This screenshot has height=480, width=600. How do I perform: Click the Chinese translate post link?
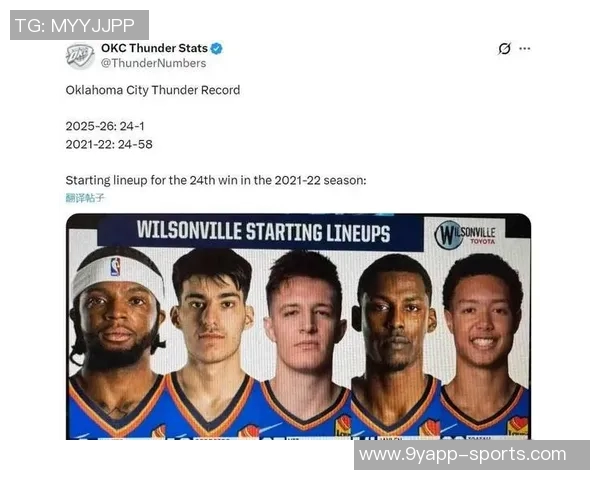click(85, 198)
